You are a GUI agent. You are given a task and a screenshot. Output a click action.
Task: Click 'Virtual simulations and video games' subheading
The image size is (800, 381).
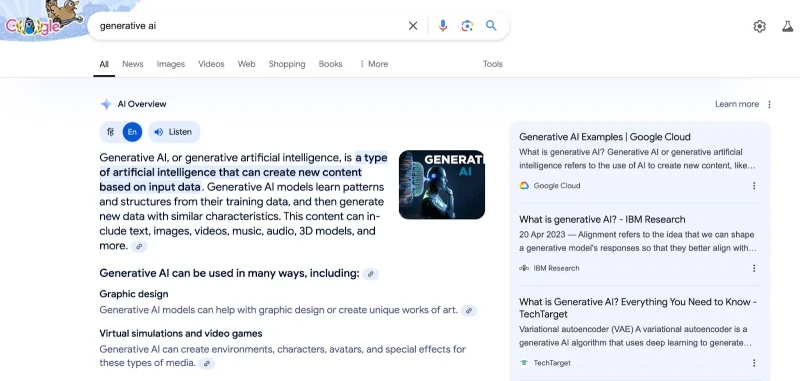(181, 334)
